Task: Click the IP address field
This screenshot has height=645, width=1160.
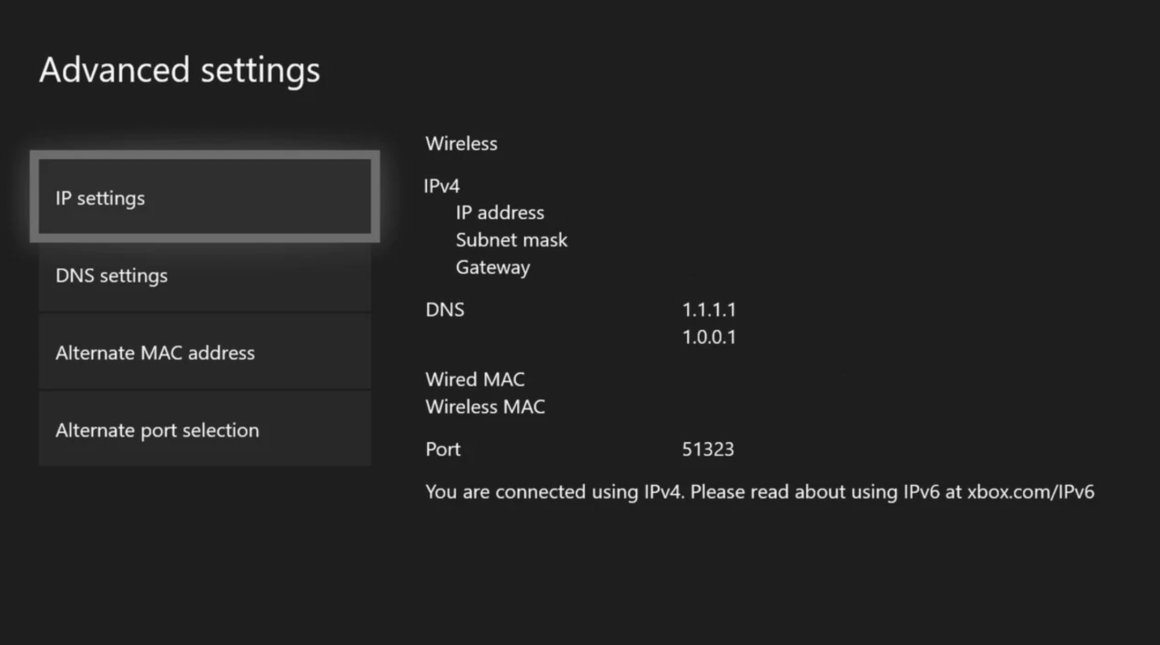Action: tap(500, 212)
